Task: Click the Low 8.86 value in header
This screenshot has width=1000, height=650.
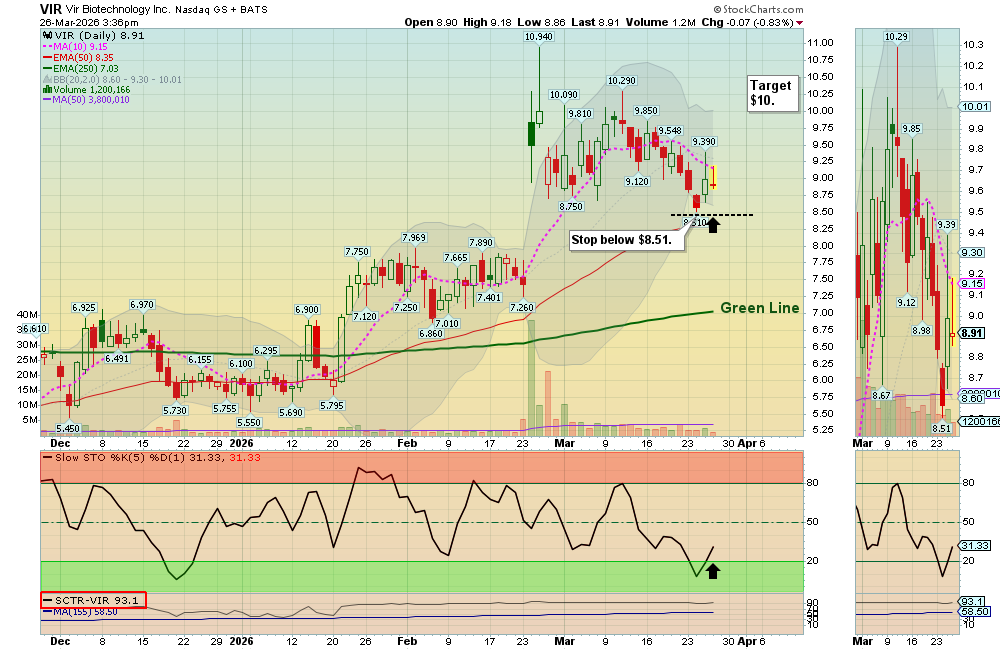Action: pyautogui.click(x=541, y=22)
